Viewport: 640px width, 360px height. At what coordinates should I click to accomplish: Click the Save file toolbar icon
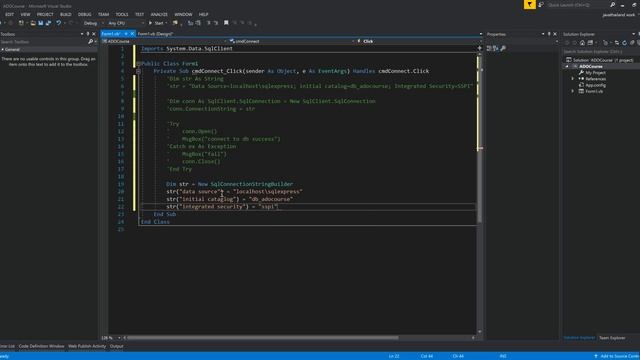tap(40, 23)
